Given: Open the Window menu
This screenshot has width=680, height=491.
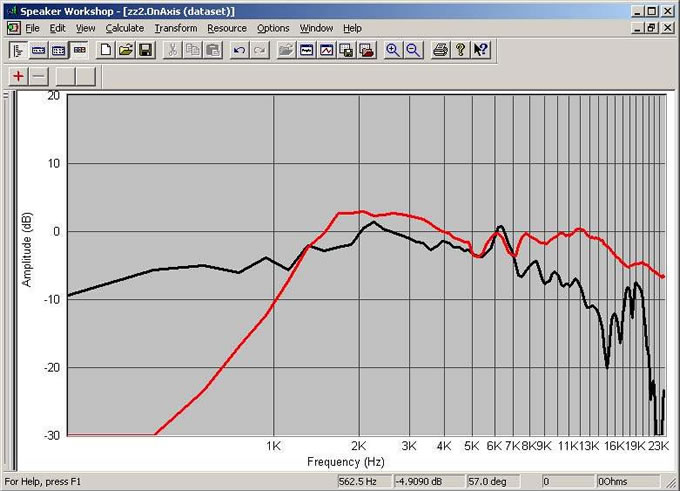Looking at the screenshot, I should [x=317, y=28].
